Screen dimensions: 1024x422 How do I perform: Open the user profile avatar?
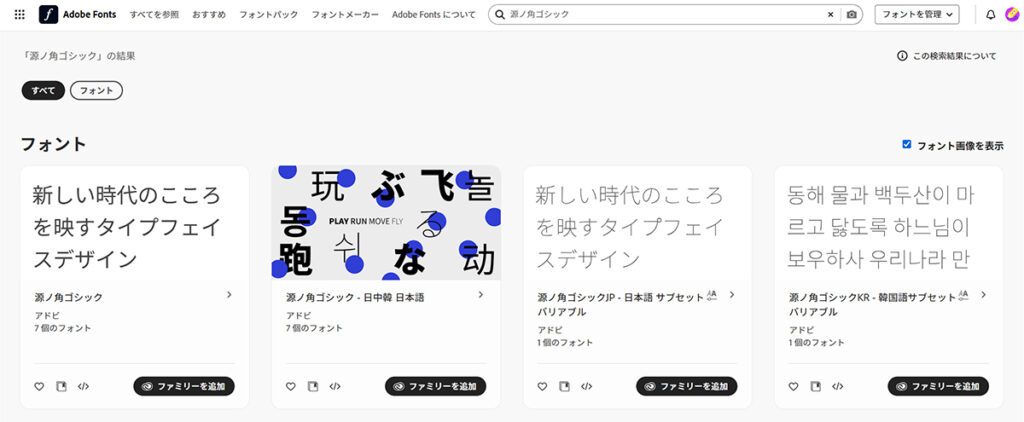point(1012,14)
